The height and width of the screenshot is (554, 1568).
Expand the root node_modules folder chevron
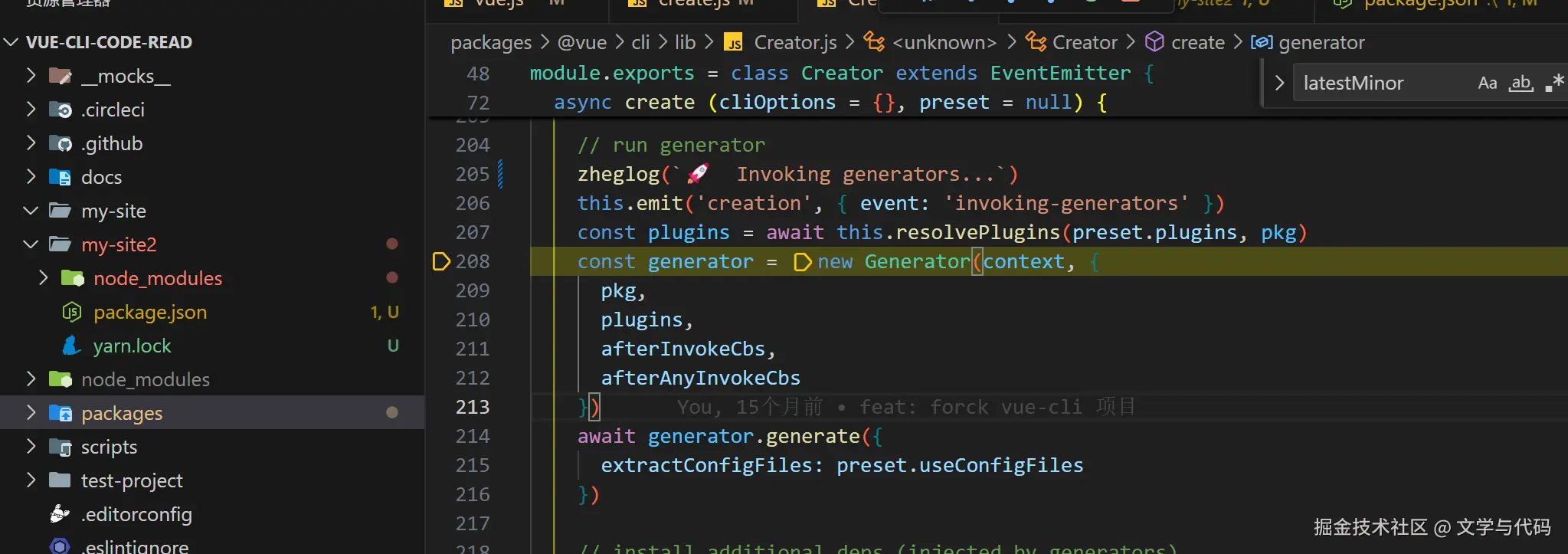pyautogui.click(x=31, y=379)
